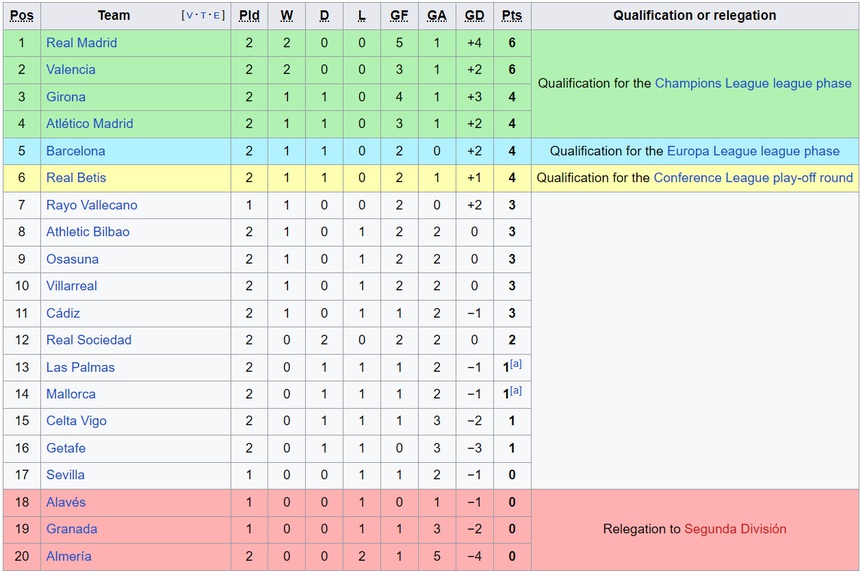
Task: Open the Conference League play-off round link
Action: pos(753,178)
